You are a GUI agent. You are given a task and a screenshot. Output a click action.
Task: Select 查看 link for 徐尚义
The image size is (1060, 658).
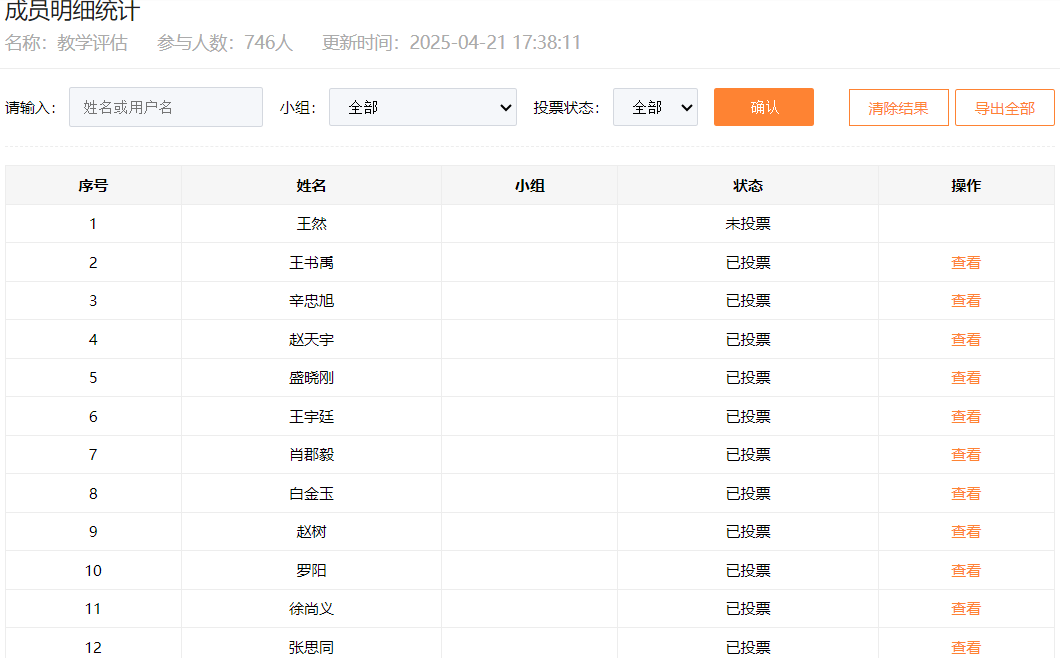[965, 609]
